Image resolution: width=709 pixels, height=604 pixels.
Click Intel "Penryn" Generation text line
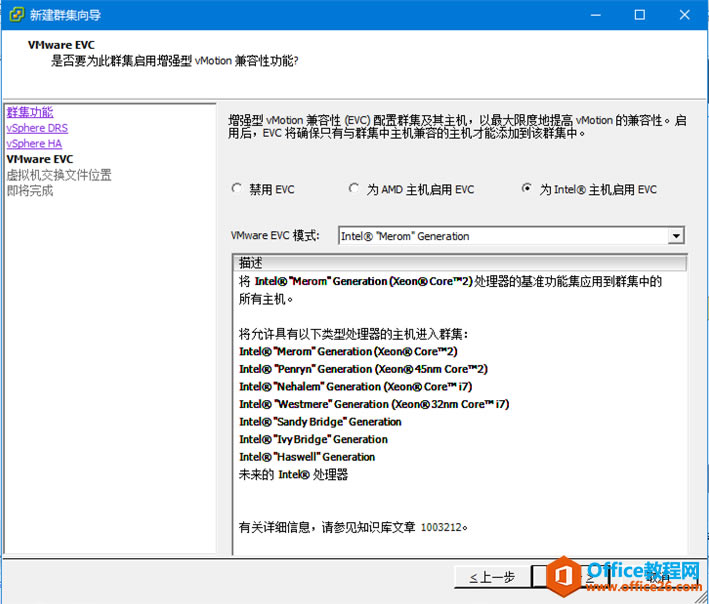tap(363, 369)
